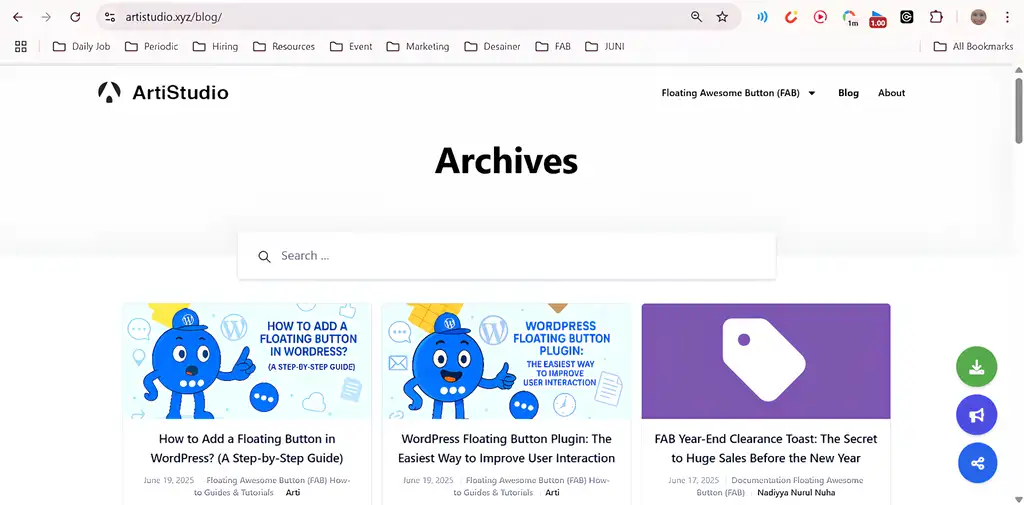Click author Nadiyya Nurul Nuha link

(796, 493)
